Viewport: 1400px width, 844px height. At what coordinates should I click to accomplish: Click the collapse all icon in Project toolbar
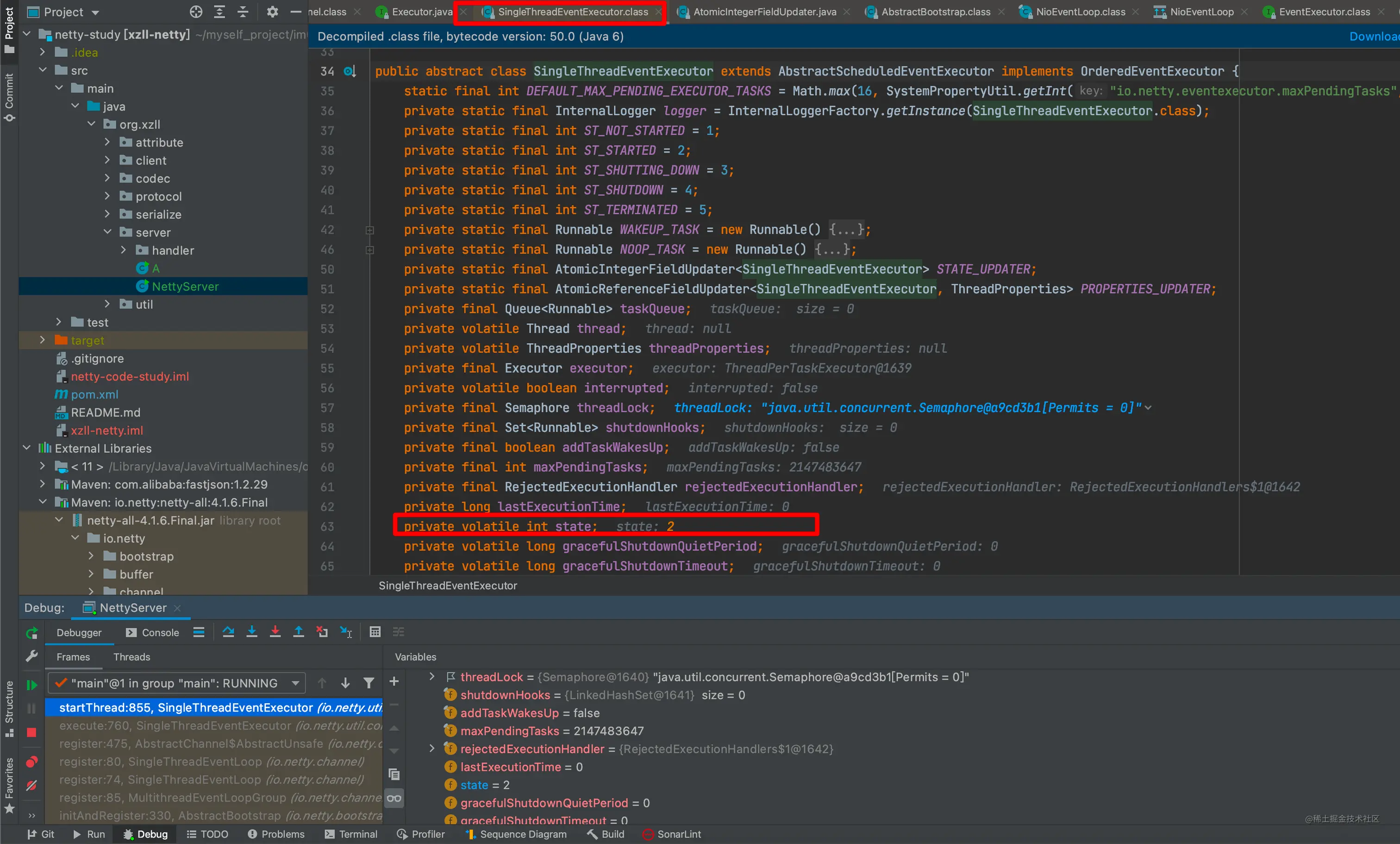coord(243,12)
